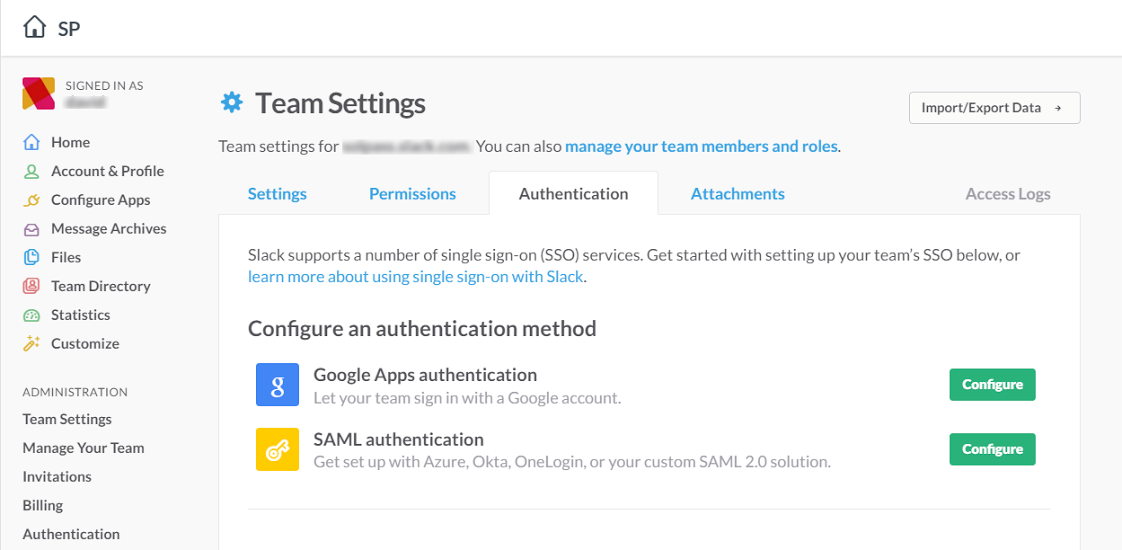Select the Authentication tab
Image resolution: width=1122 pixels, height=550 pixels.
pos(573,194)
